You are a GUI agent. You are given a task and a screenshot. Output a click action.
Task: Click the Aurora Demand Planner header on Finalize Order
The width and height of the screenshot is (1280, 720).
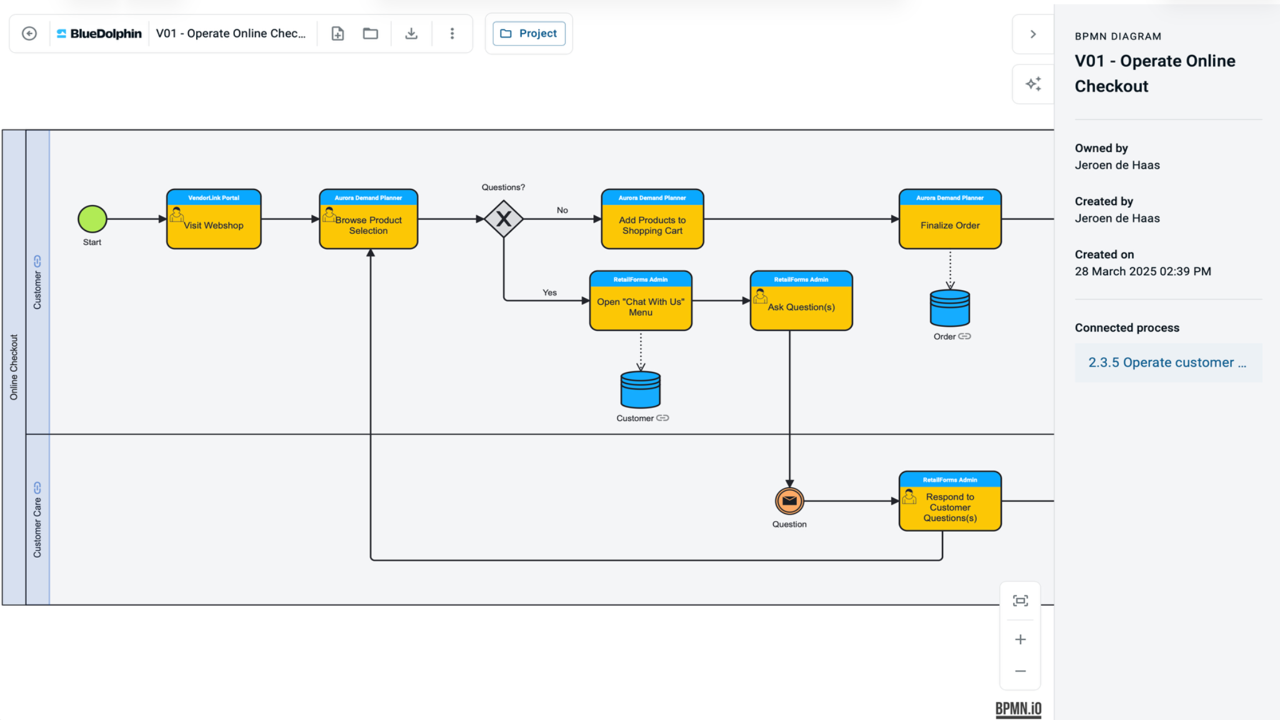[x=950, y=198]
